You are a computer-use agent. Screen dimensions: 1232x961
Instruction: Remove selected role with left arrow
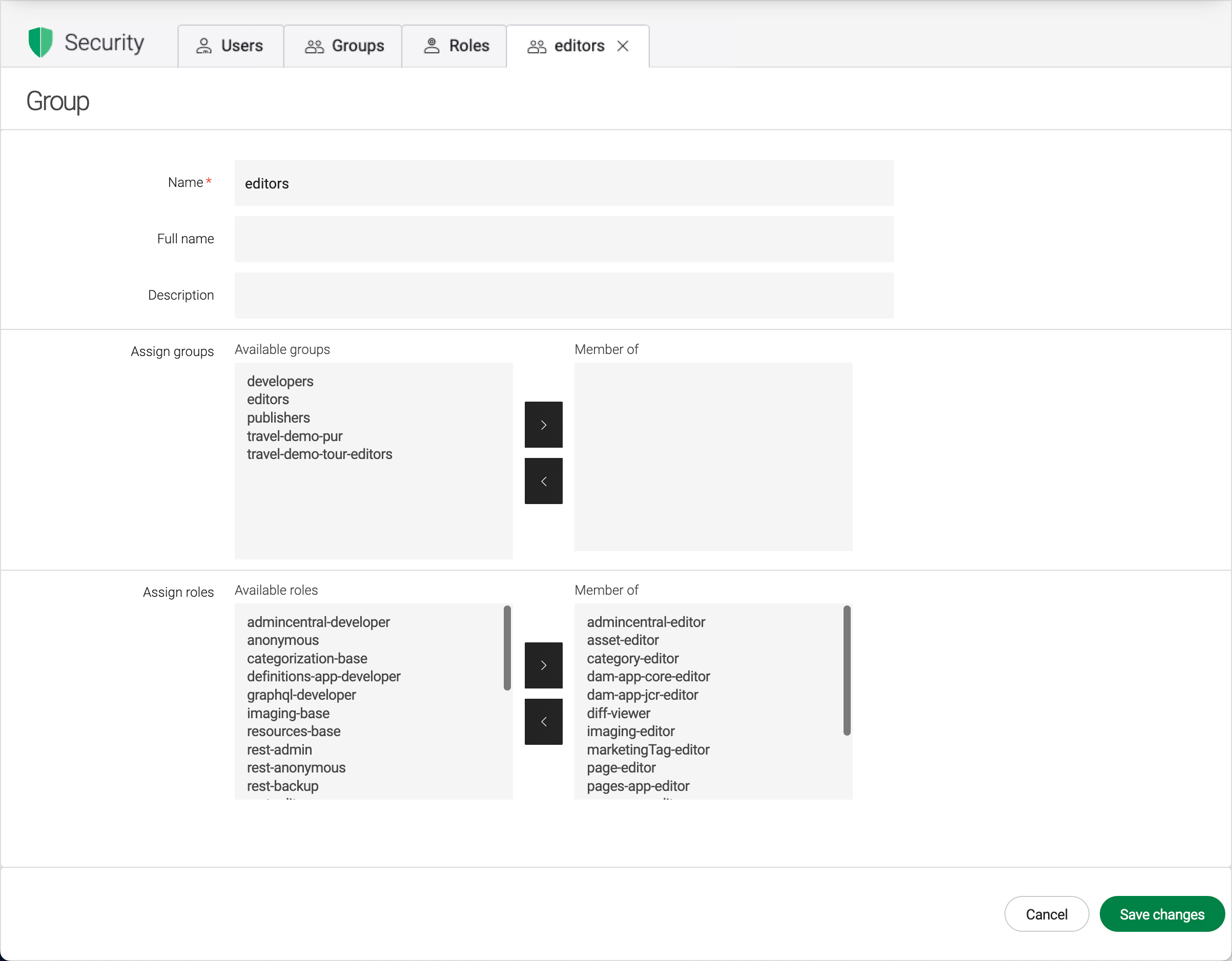[x=543, y=722]
